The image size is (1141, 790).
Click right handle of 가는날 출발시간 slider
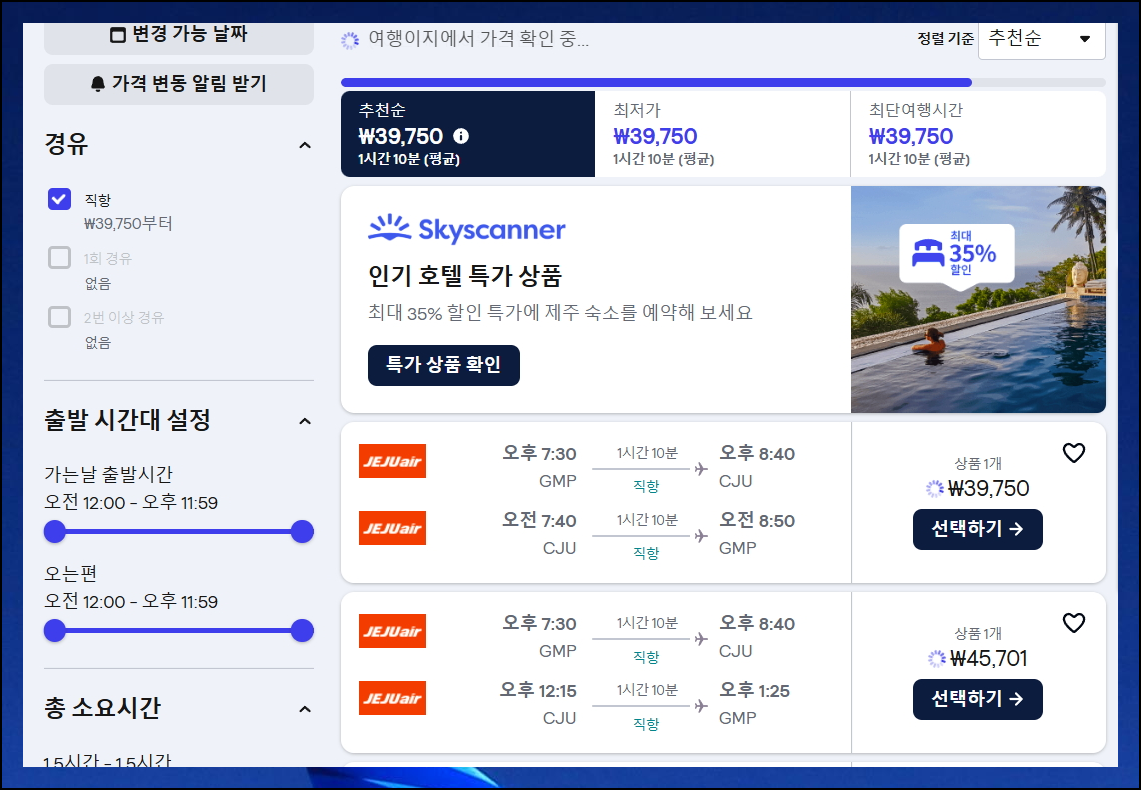(302, 532)
